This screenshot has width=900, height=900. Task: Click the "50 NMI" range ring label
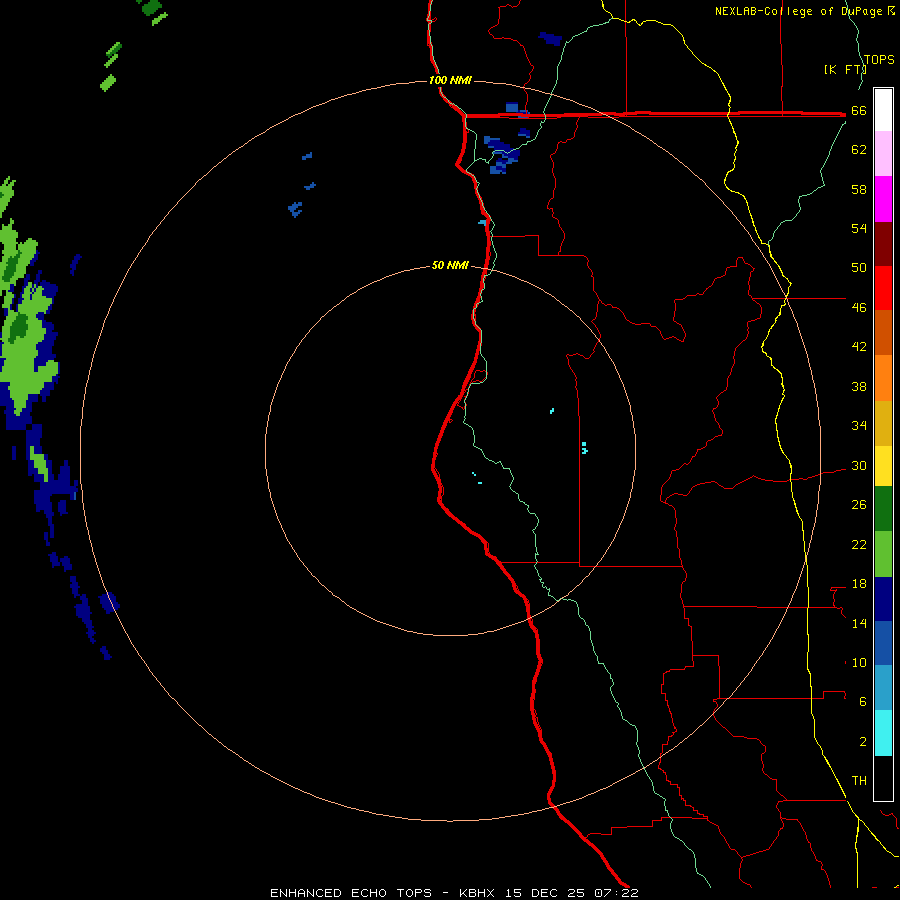[x=450, y=265]
